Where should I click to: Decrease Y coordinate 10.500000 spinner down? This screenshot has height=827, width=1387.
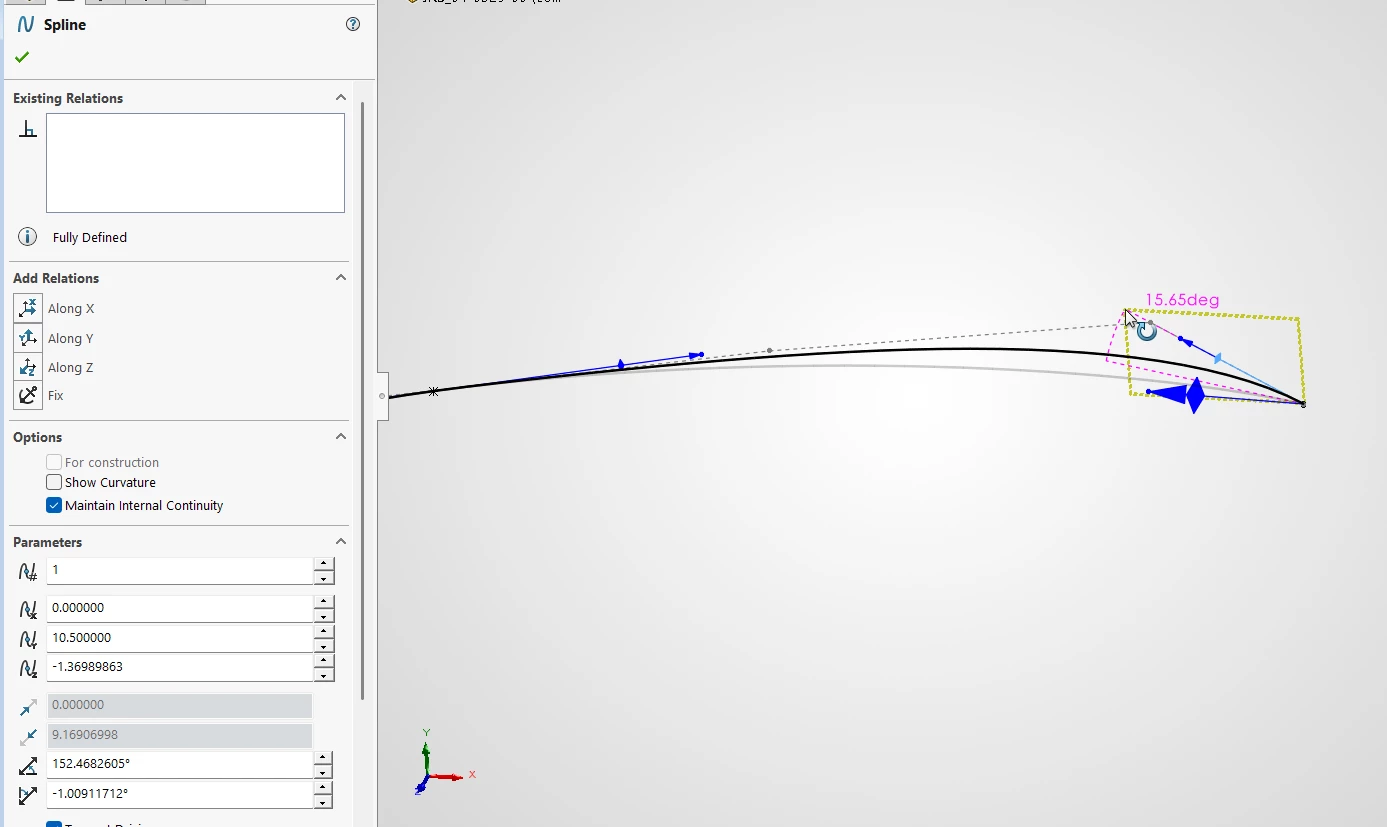[x=323, y=645]
